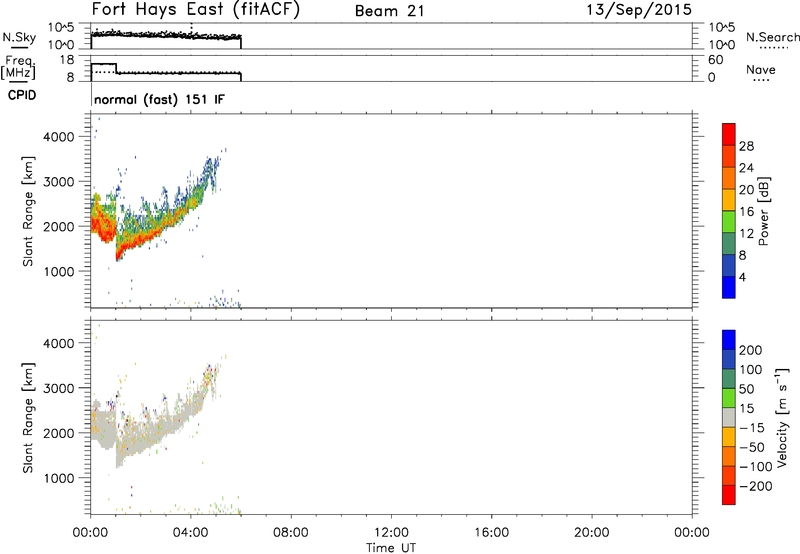This screenshot has height=554, width=800.
Task: Click the 'CPID' label
Action: (22, 95)
